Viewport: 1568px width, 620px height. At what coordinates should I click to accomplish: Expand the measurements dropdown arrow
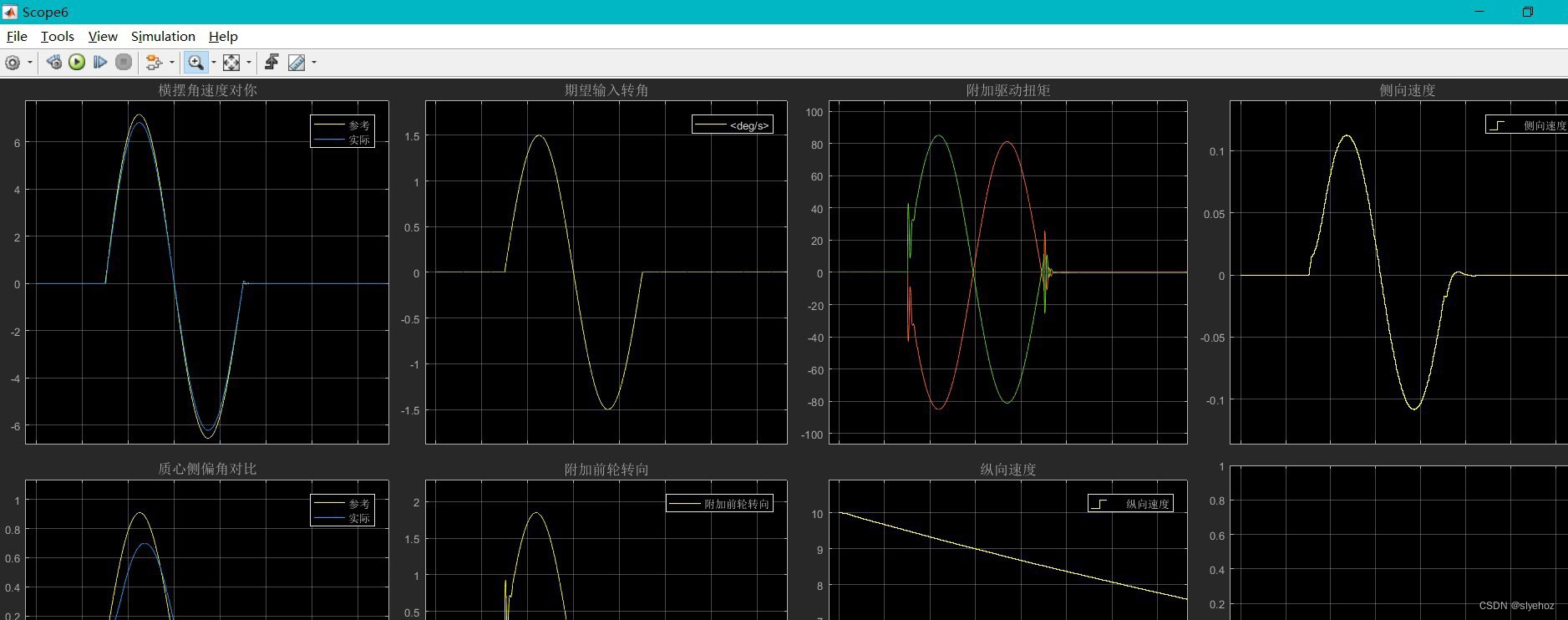point(314,63)
